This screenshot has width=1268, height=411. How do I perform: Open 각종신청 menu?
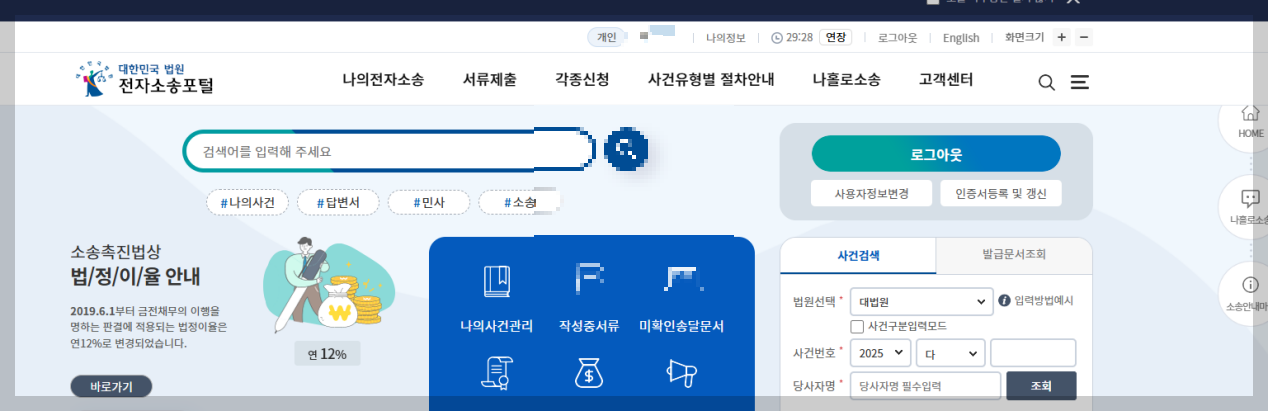582,80
